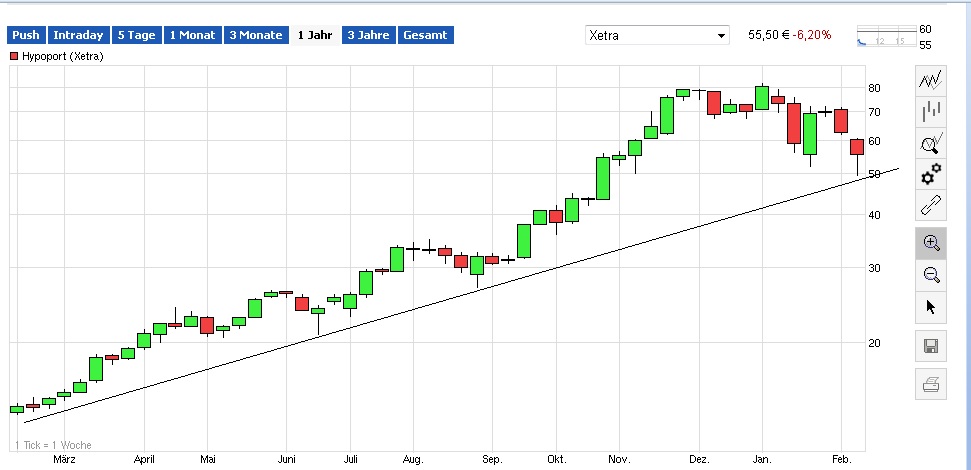Show the 1 Monat chart range

[x=192, y=35]
